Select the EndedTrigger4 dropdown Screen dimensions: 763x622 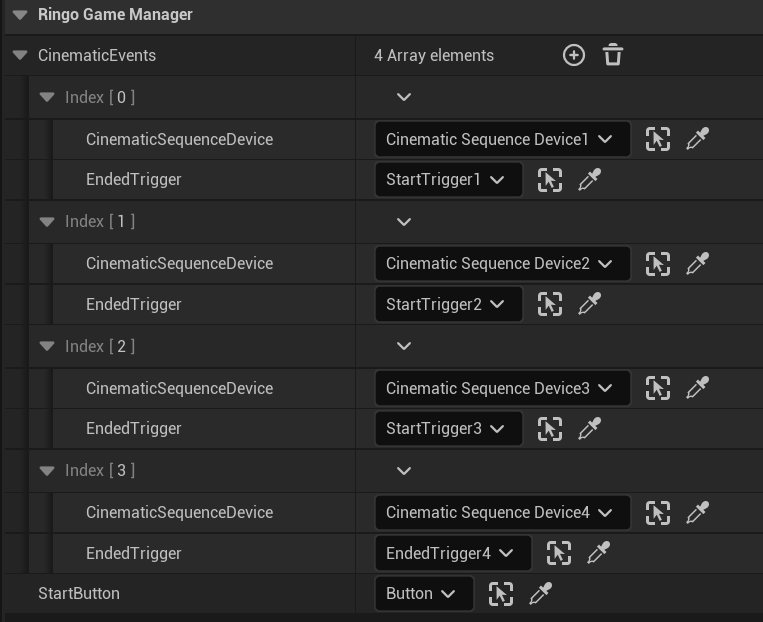(451, 553)
